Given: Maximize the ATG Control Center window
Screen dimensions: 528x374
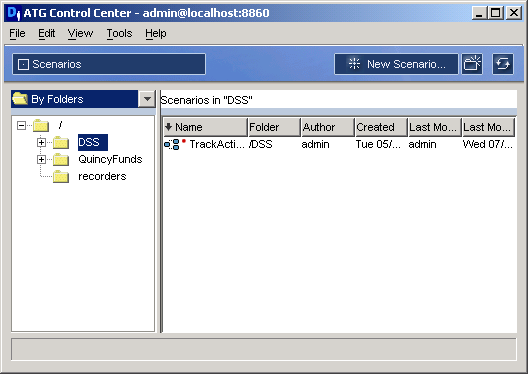Looking at the screenshot, I should [x=496, y=13].
